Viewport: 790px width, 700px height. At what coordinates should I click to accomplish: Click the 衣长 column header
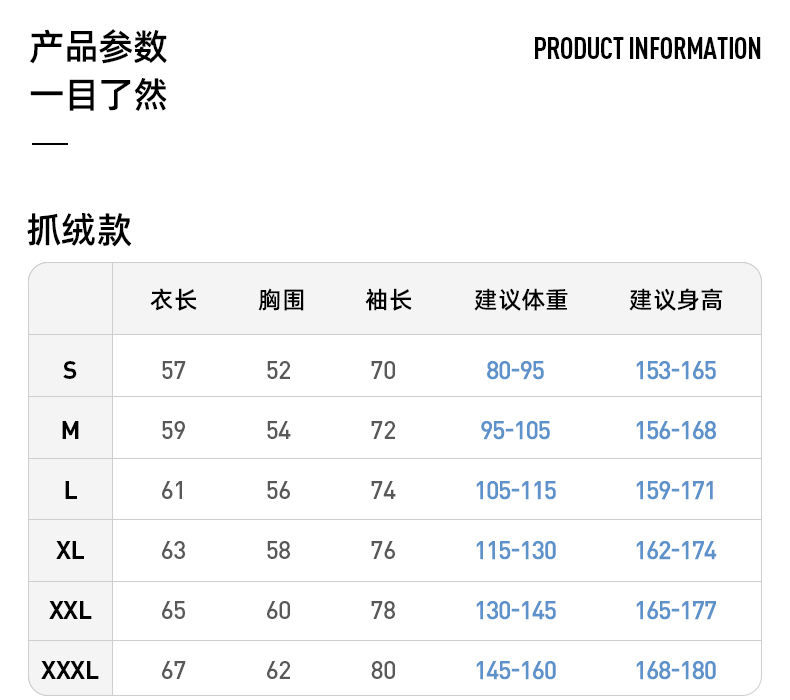click(x=173, y=300)
